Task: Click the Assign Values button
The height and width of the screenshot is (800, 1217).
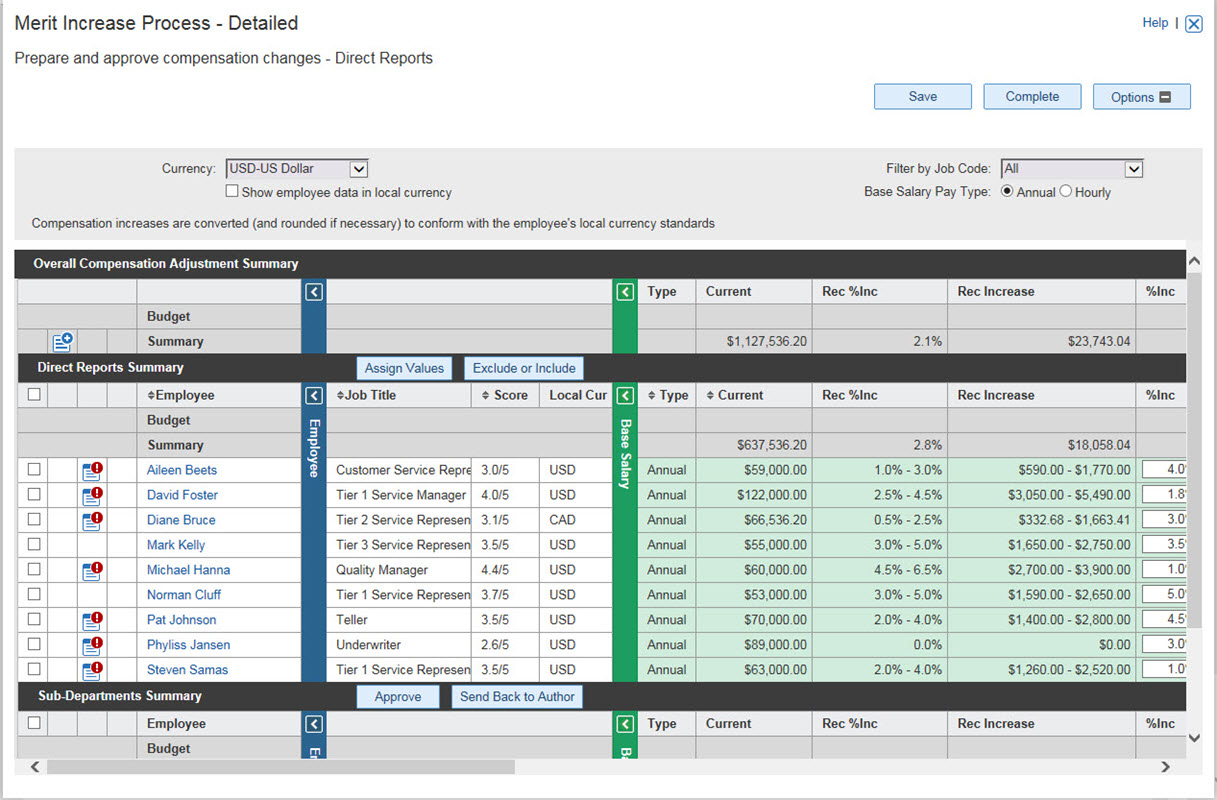Action: click(404, 368)
